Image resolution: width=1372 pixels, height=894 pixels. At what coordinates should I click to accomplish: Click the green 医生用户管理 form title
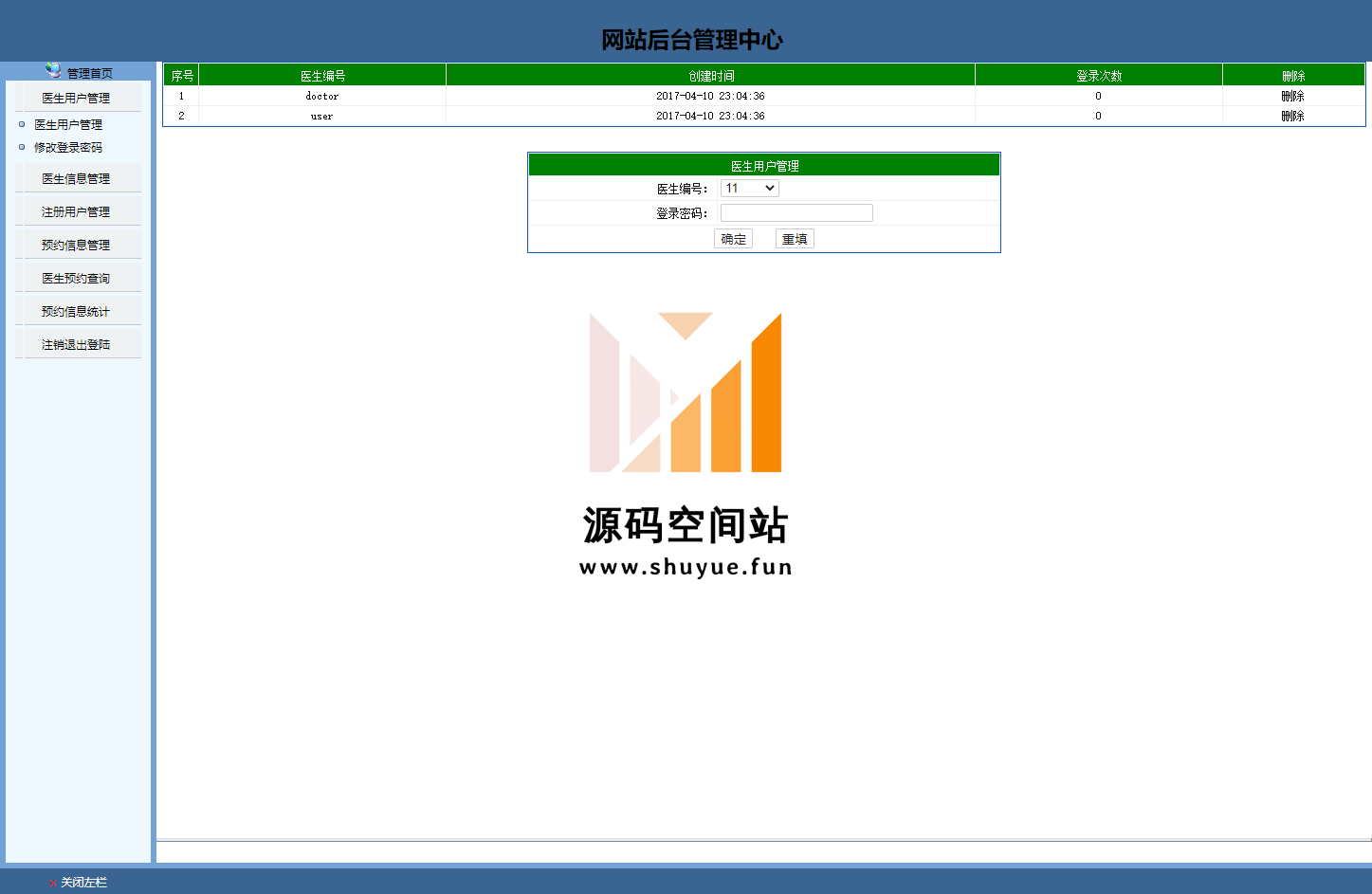pyautogui.click(x=764, y=165)
